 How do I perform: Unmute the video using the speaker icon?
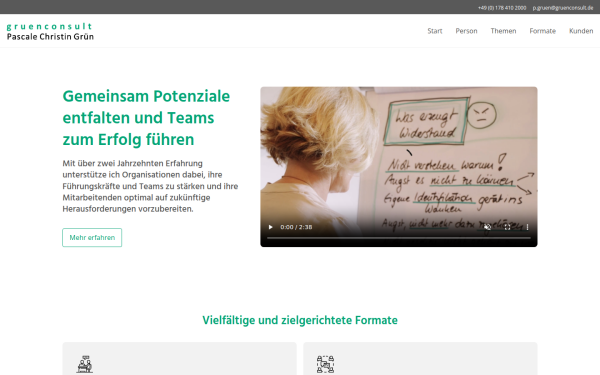click(x=487, y=227)
